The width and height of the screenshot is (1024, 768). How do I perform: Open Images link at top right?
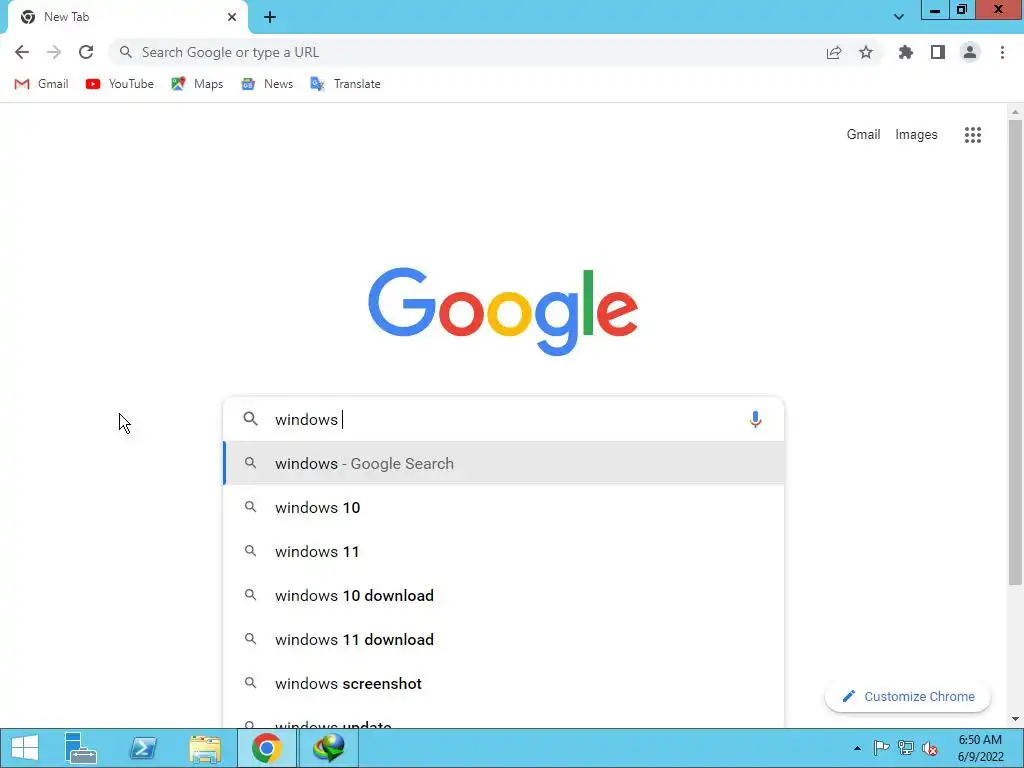pyautogui.click(x=916, y=135)
